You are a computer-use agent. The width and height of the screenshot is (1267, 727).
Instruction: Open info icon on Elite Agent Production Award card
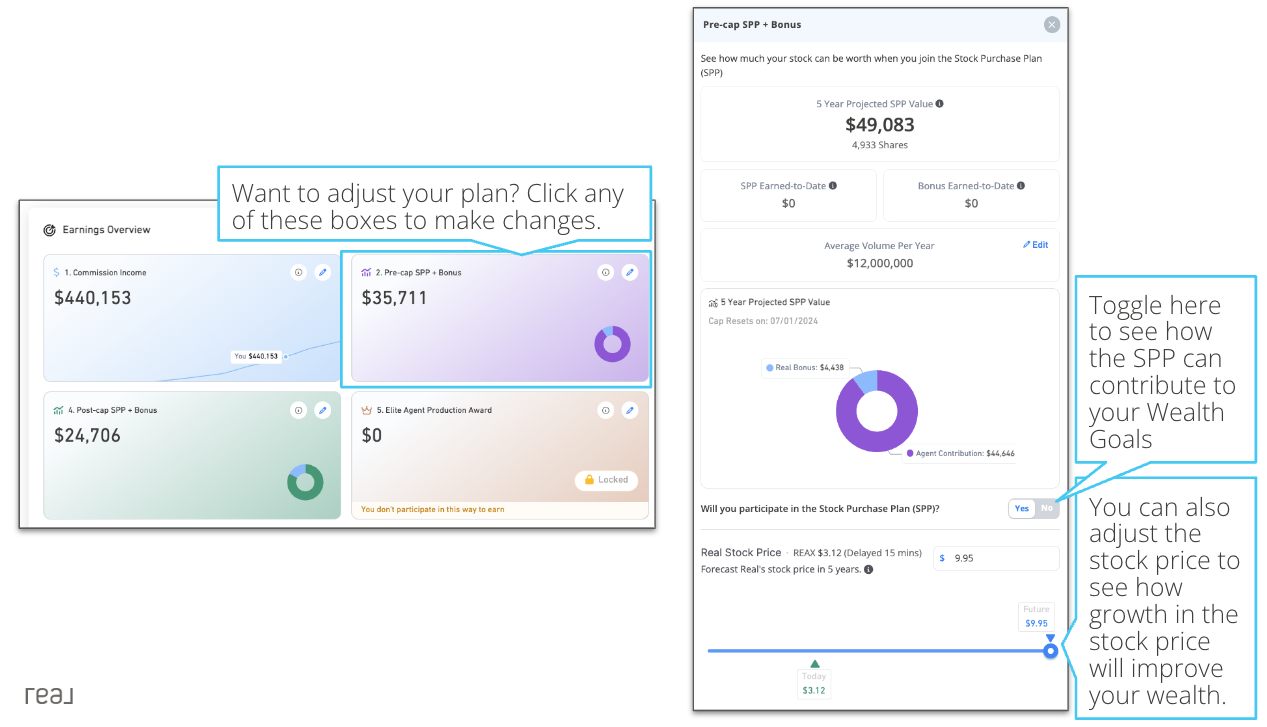[605, 410]
